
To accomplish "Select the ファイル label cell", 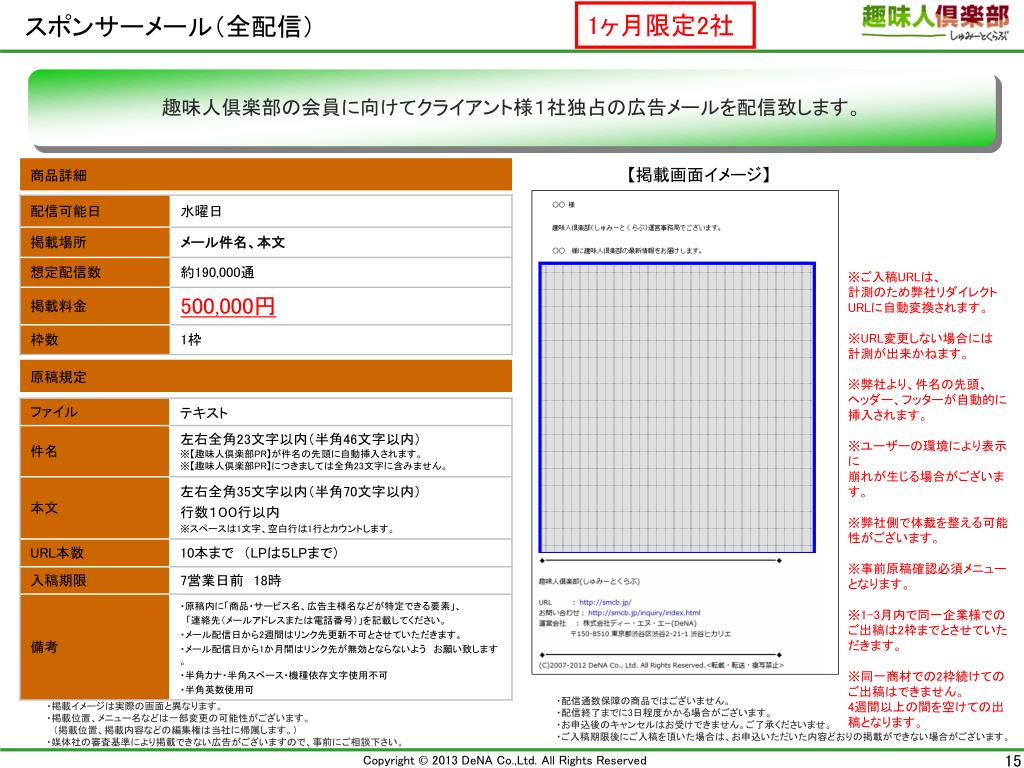I will (95, 412).
